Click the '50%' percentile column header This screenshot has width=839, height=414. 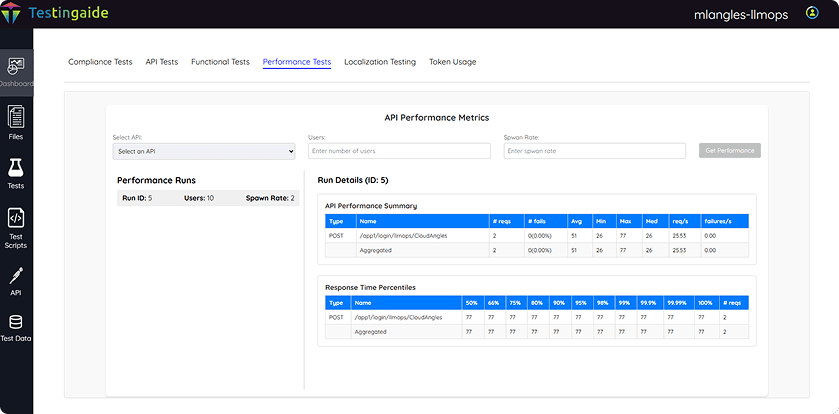point(471,303)
